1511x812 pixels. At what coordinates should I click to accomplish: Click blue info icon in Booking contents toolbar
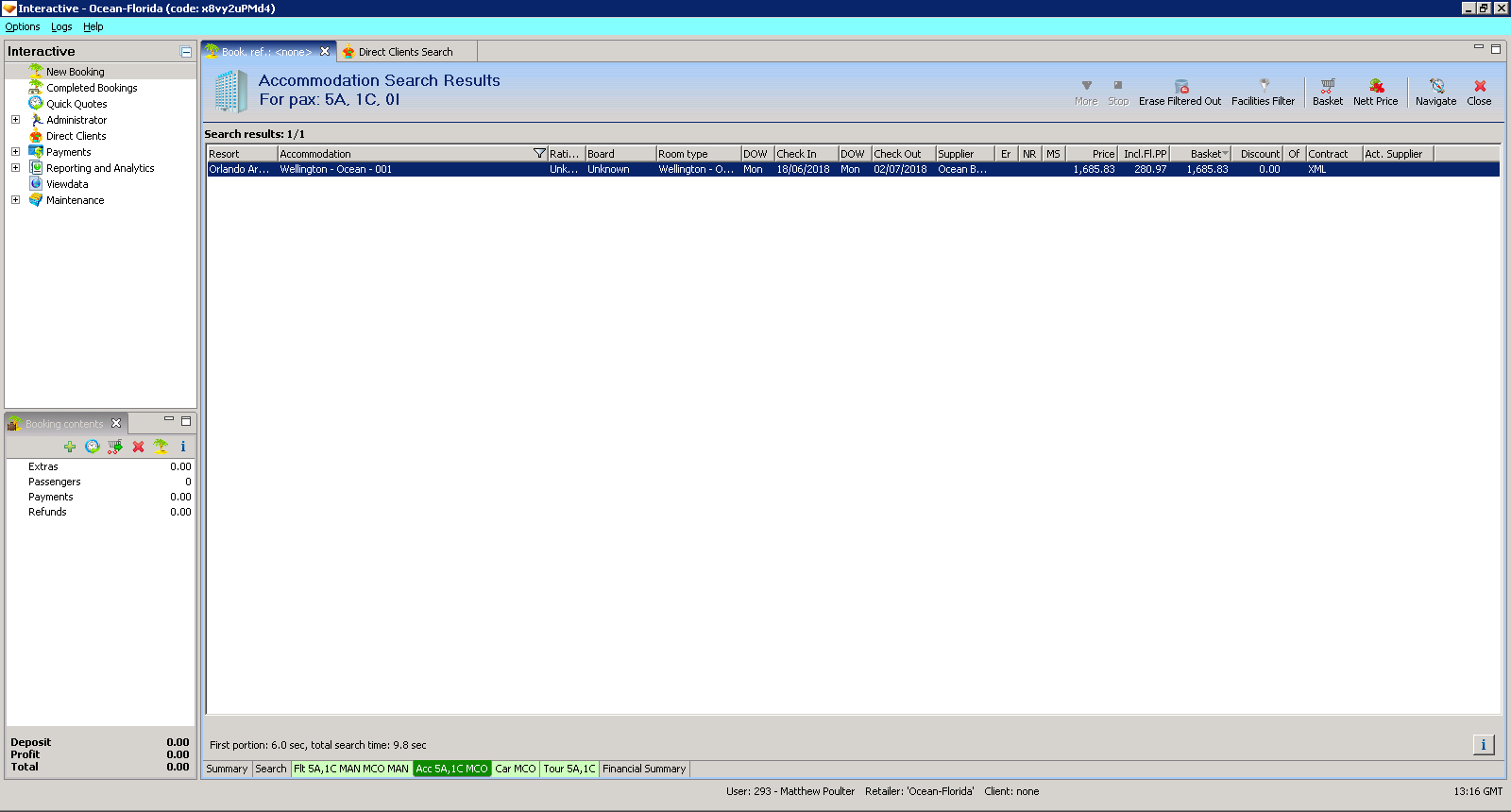(x=183, y=447)
